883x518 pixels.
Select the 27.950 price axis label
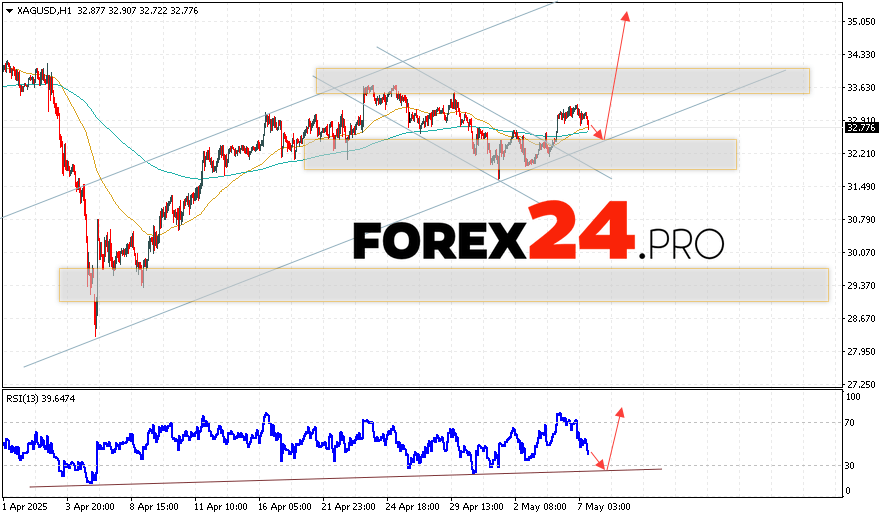pos(861,351)
